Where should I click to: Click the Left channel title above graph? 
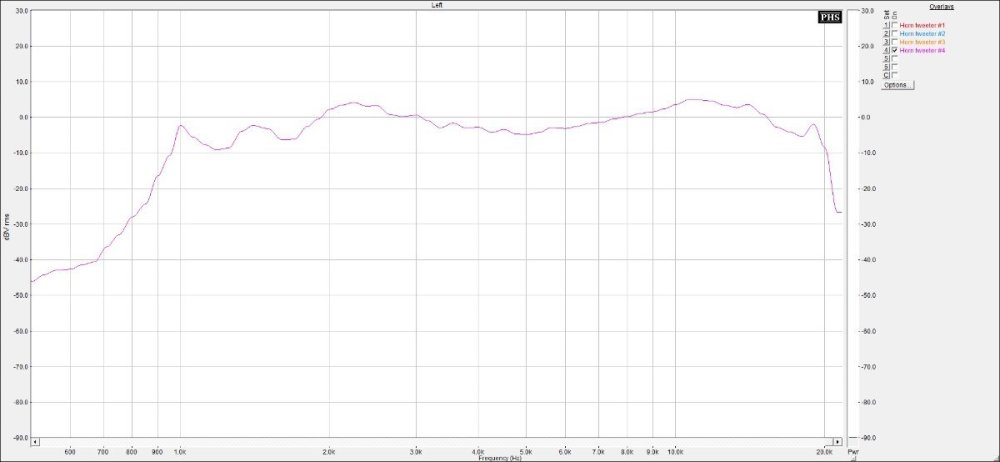coord(437,5)
